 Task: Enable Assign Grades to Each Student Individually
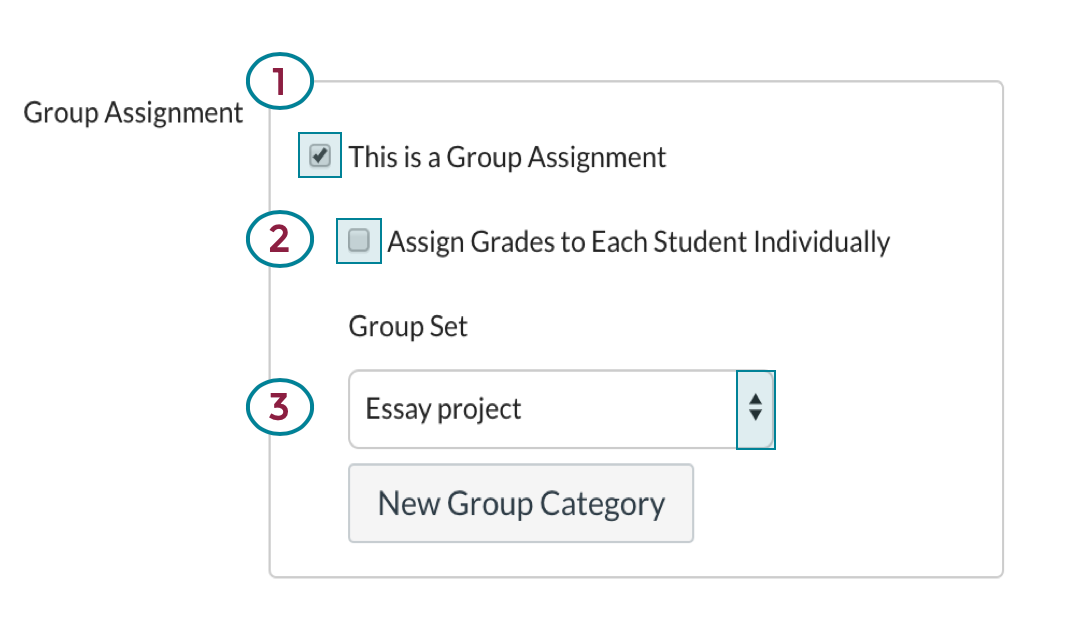[x=358, y=240]
